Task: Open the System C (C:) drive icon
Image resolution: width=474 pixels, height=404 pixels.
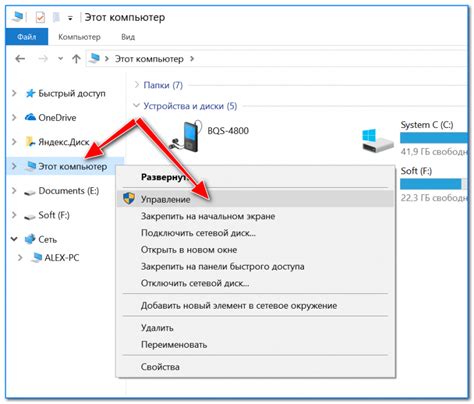Action: click(x=378, y=141)
